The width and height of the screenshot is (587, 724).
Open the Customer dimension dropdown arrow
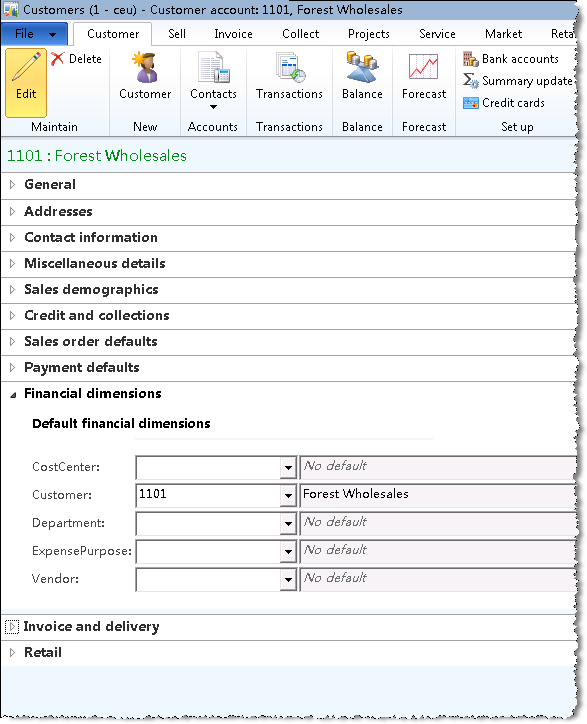(288, 495)
